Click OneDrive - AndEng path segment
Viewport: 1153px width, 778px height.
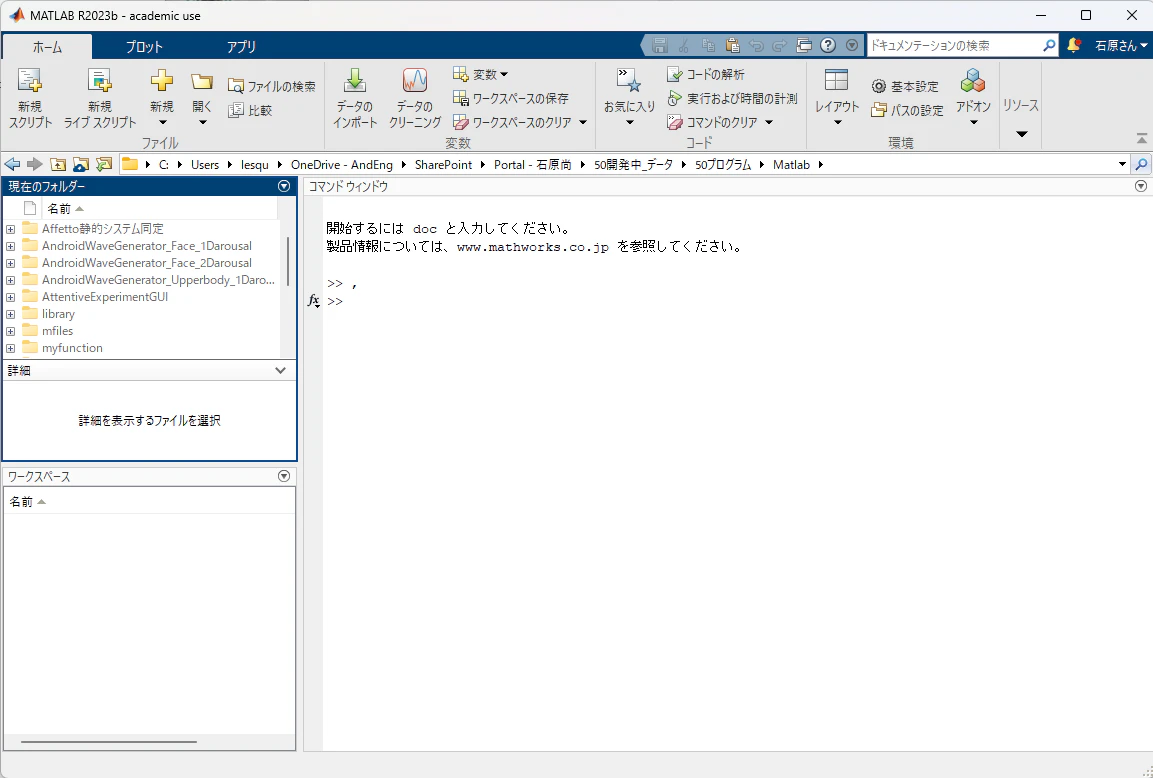[342, 165]
